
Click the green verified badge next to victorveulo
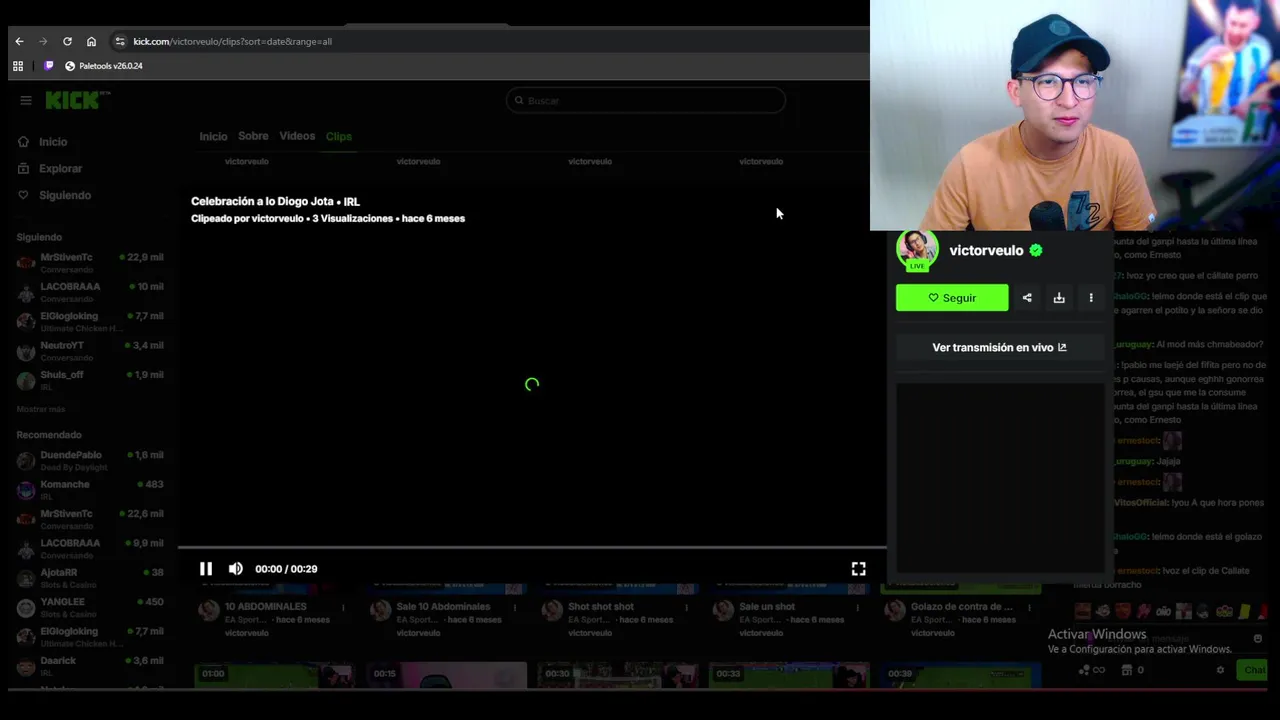[x=1036, y=251]
